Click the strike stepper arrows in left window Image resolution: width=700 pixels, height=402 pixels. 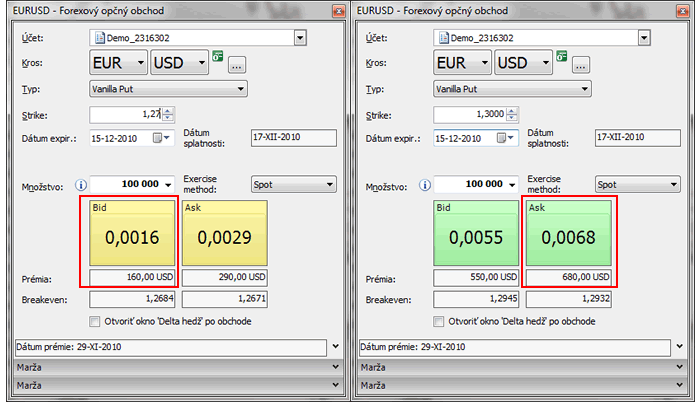[168, 114]
